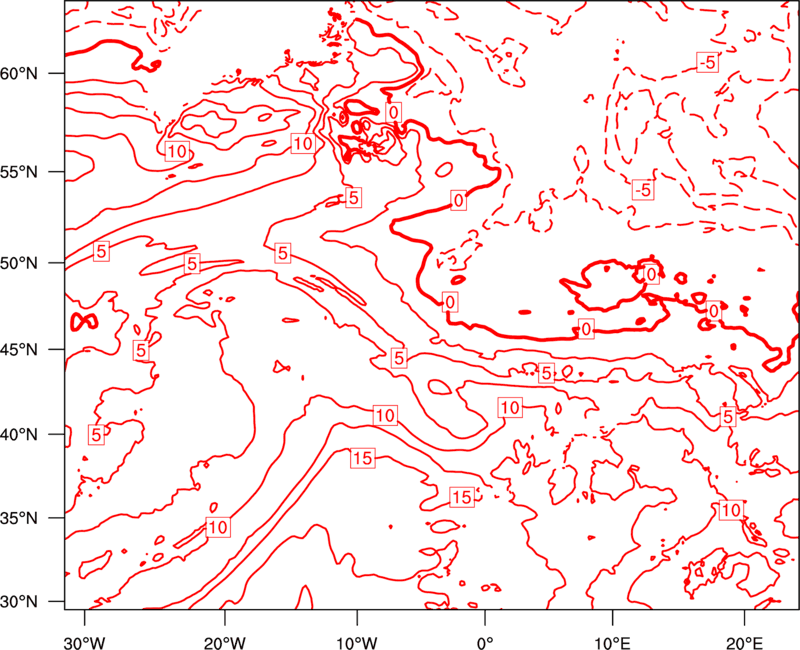Click the 10°W longitude axis label

click(x=357, y=643)
